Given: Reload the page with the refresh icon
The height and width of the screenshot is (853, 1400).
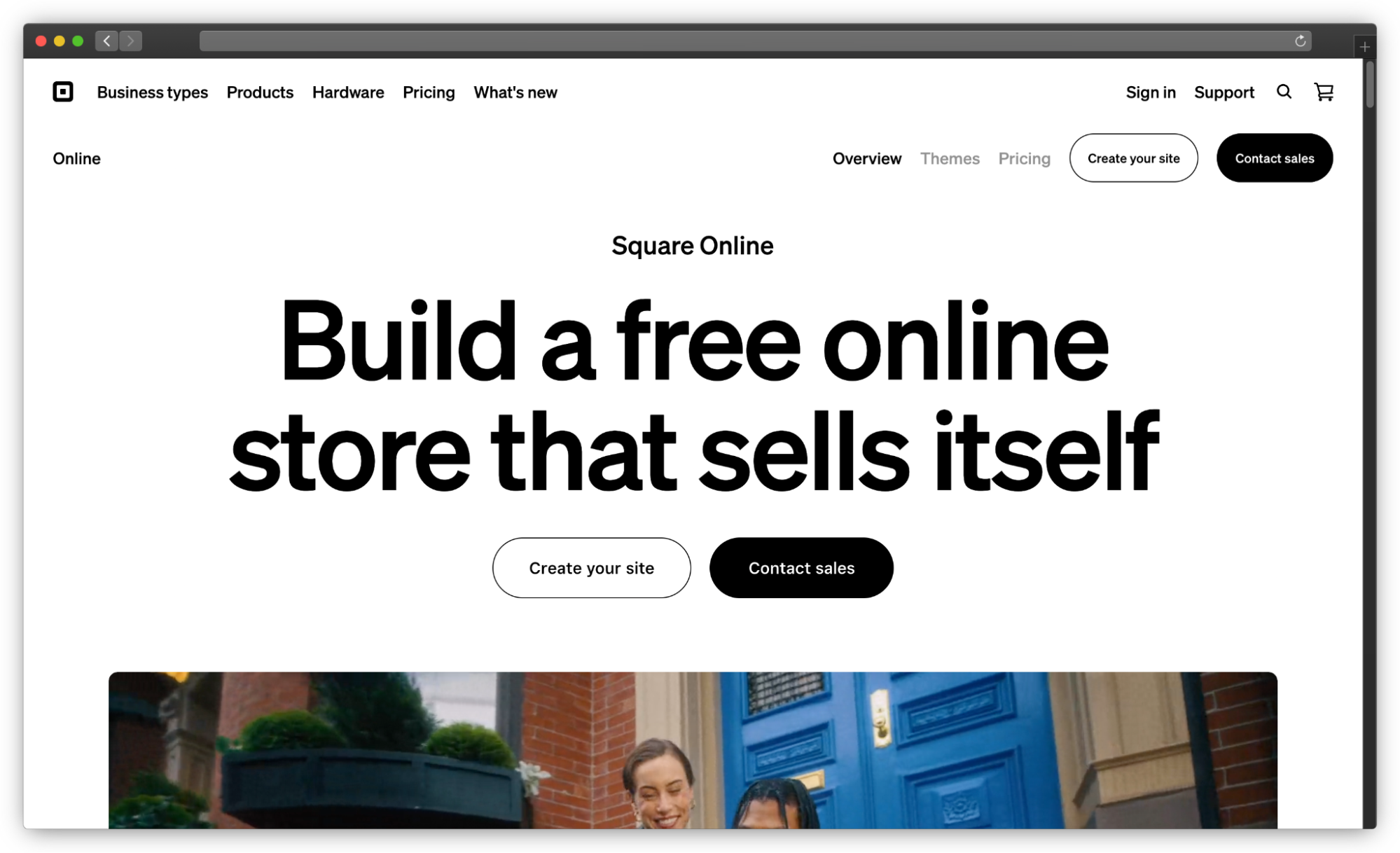Looking at the screenshot, I should tap(1300, 41).
